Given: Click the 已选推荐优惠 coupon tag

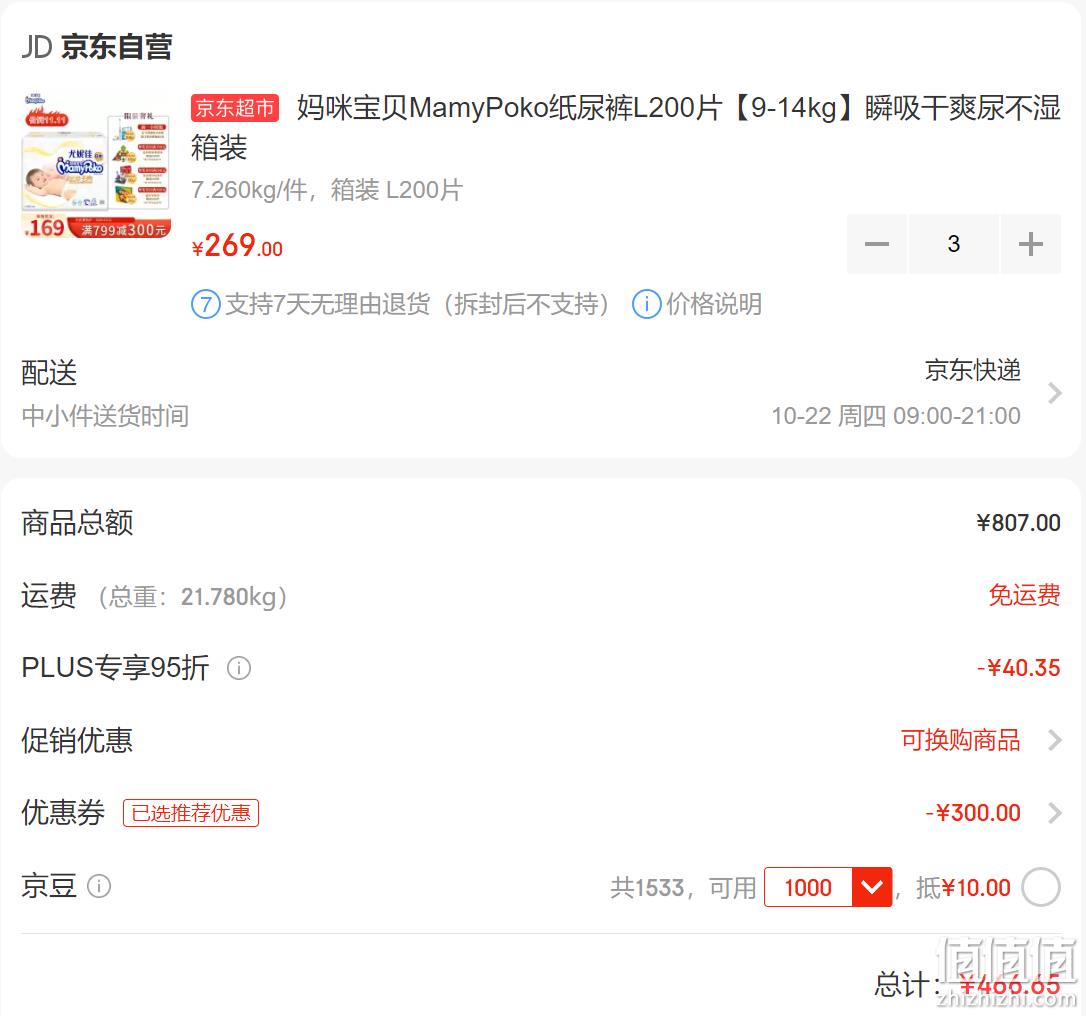Looking at the screenshot, I should click(191, 813).
